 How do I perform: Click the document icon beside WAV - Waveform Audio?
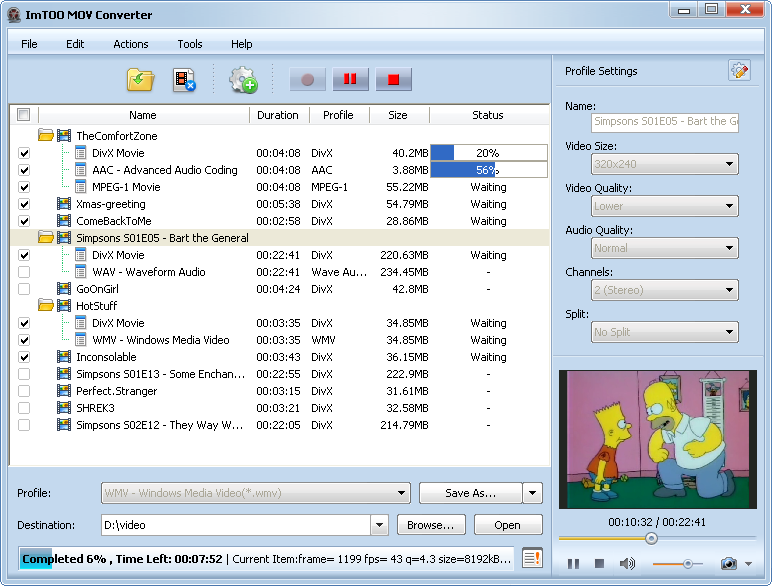tap(81, 271)
